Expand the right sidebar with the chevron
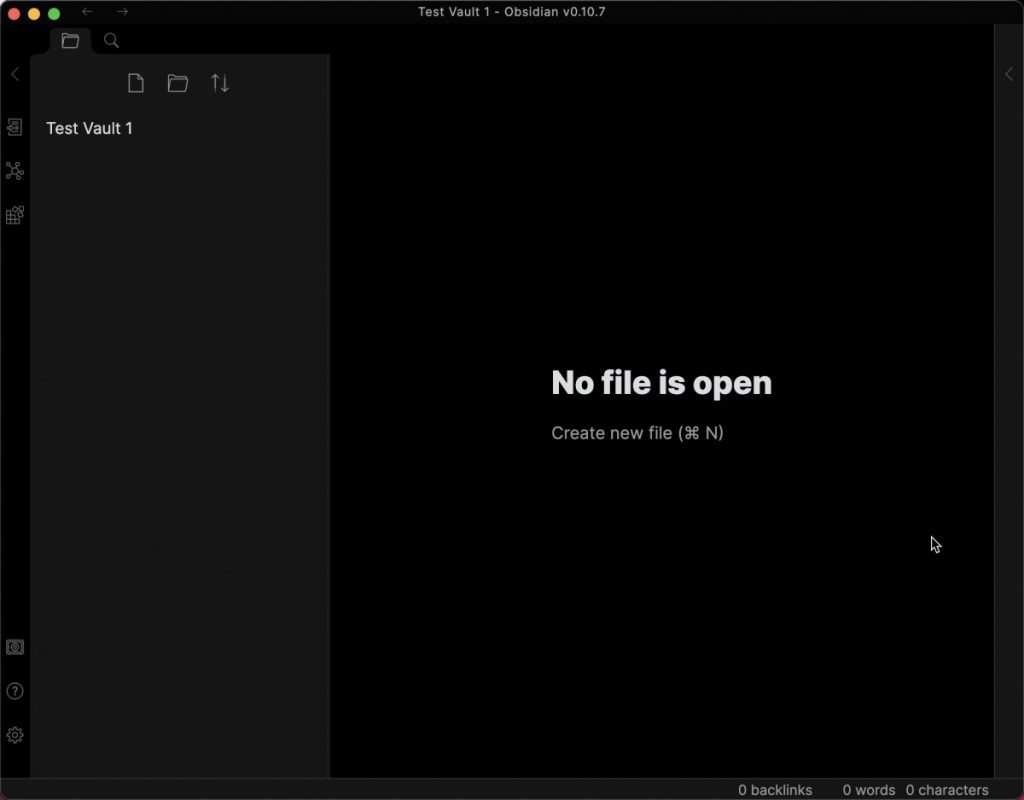 pyautogui.click(x=1009, y=74)
